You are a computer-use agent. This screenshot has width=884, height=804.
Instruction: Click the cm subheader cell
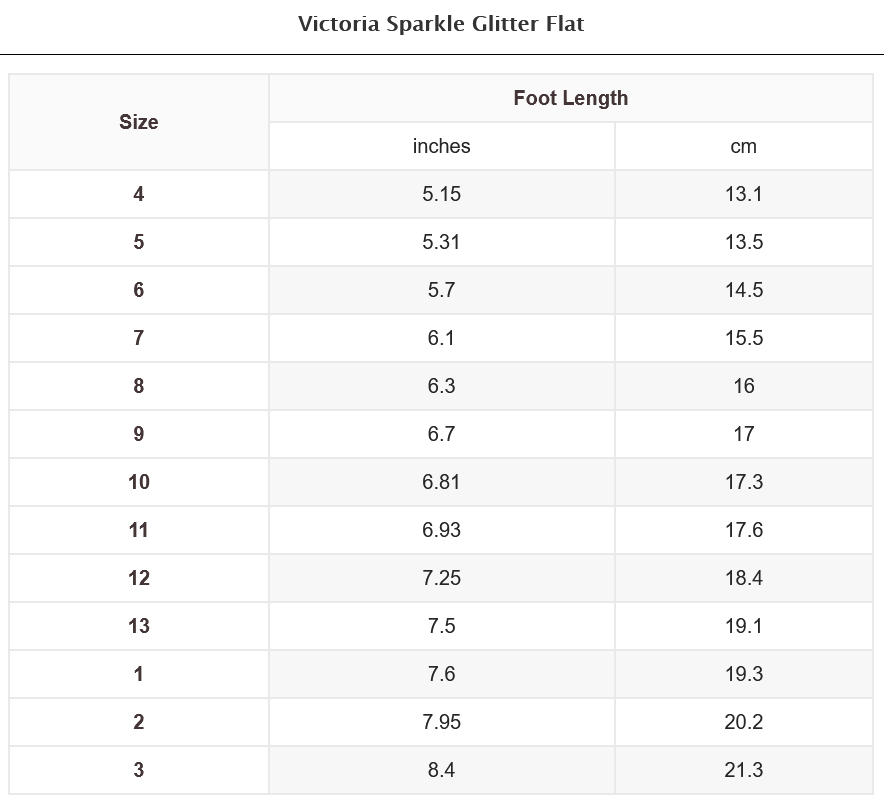pyautogui.click(x=743, y=146)
